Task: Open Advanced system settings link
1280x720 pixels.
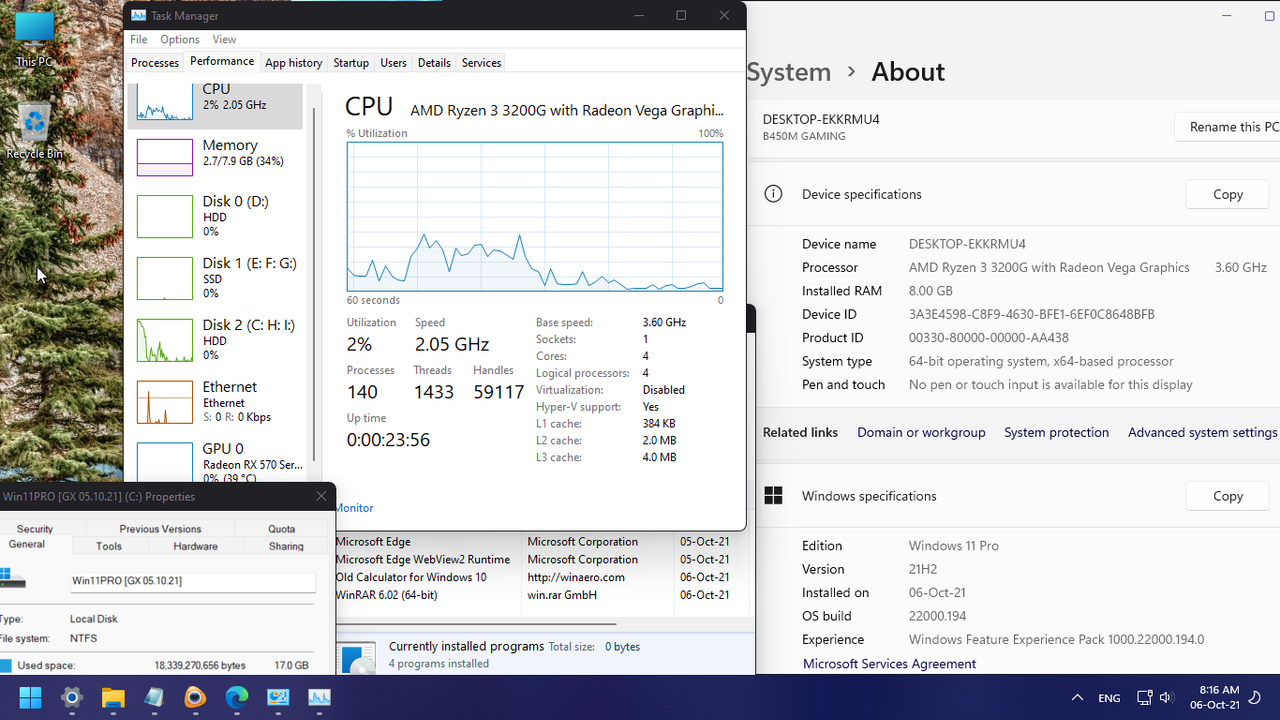Action: tap(1202, 432)
